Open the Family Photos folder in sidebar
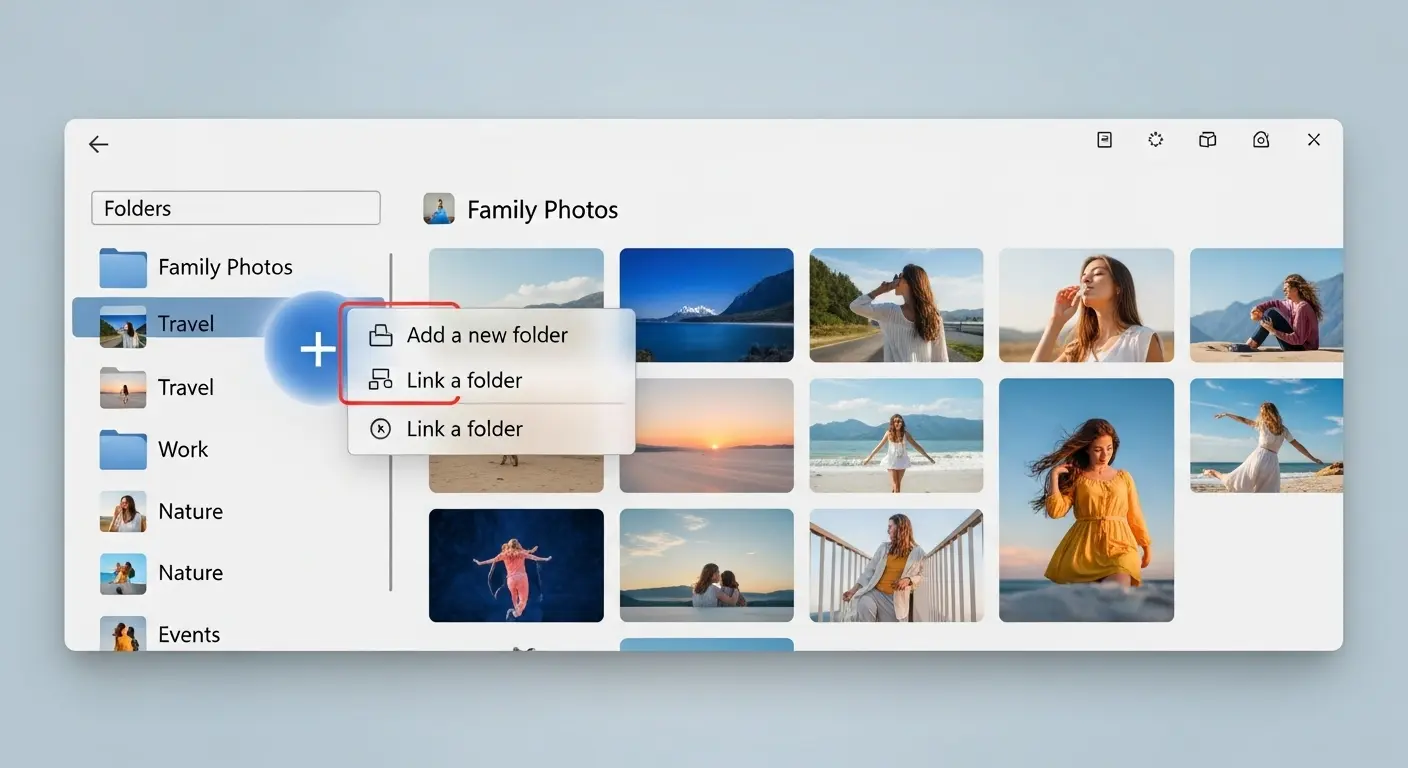The image size is (1408, 768). pyautogui.click(x=224, y=267)
